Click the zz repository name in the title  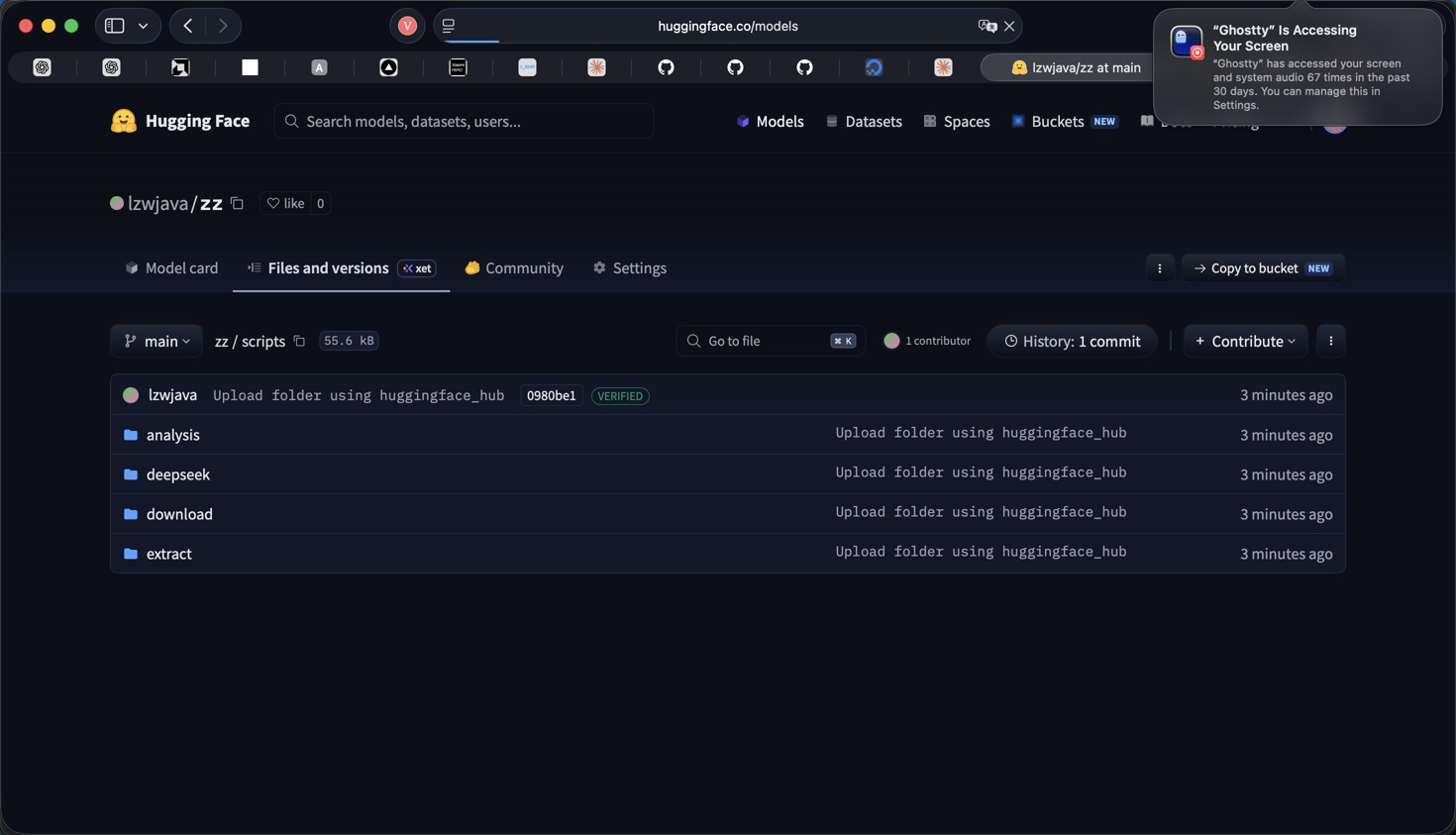pos(211,203)
